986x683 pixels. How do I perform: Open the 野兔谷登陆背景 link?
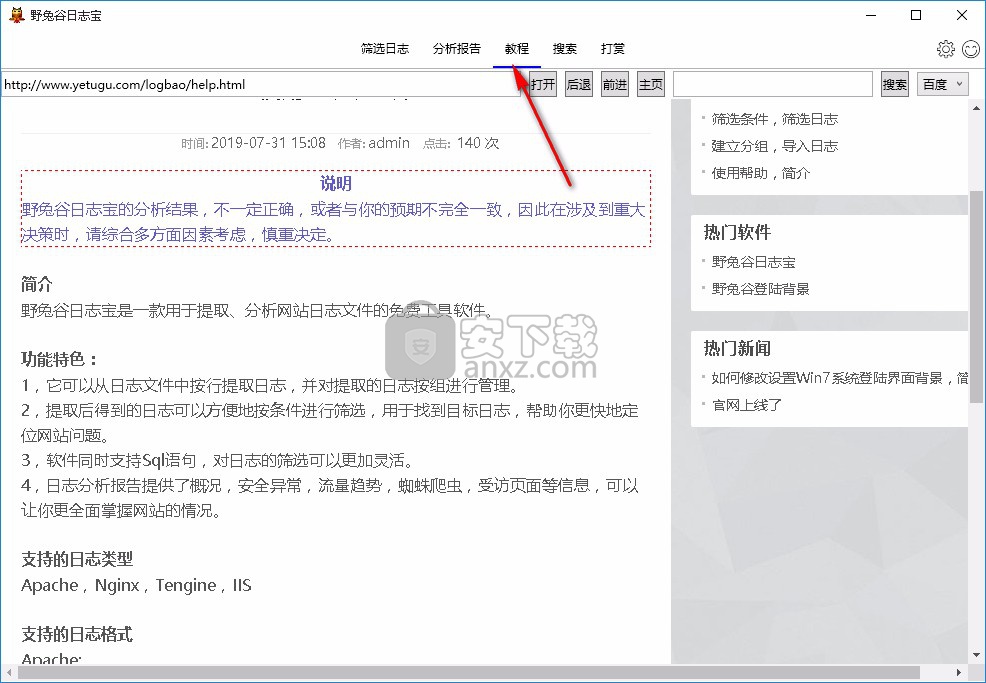(x=760, y=289)
